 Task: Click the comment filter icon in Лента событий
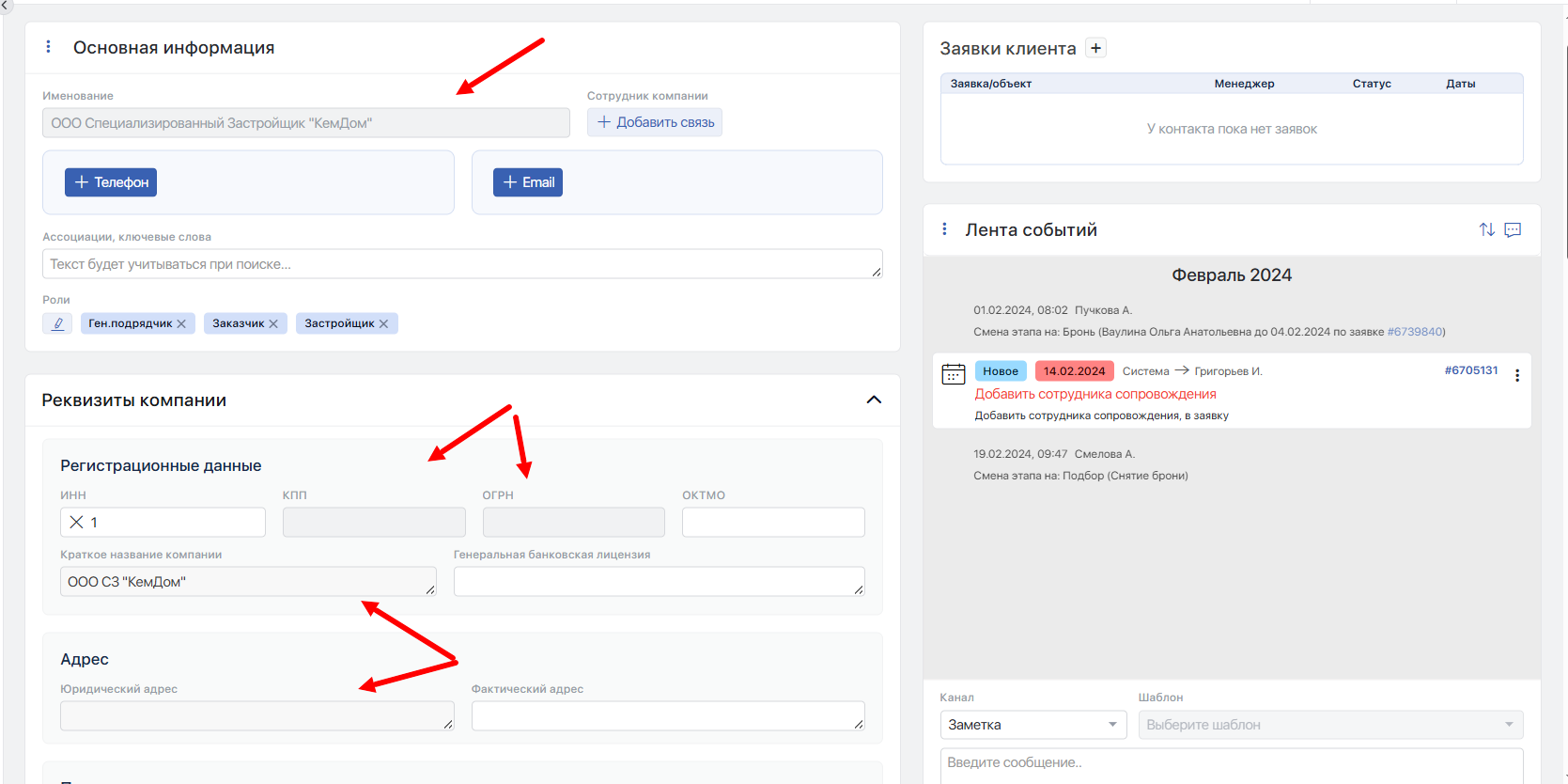click(x=1513, y=229)
